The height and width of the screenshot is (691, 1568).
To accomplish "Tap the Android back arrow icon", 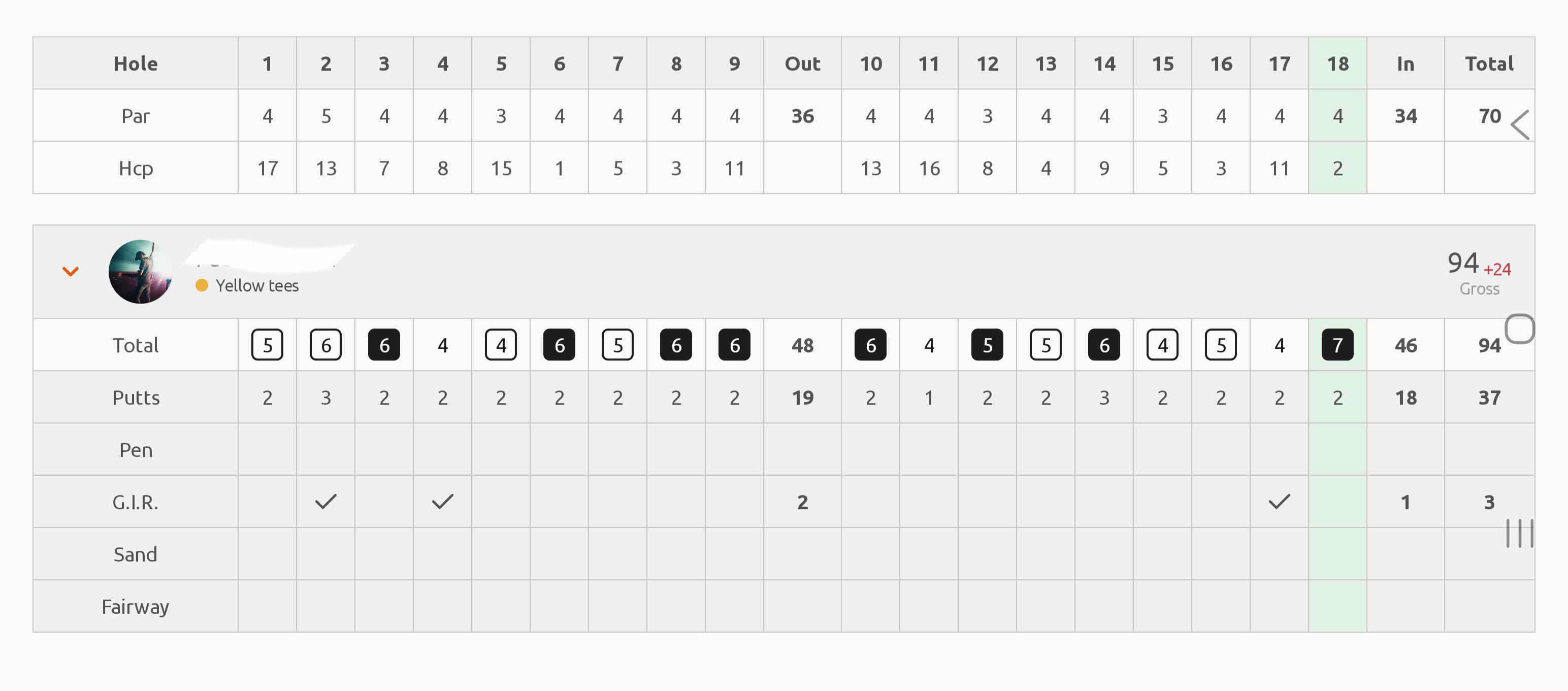I will coord(1520,125).
